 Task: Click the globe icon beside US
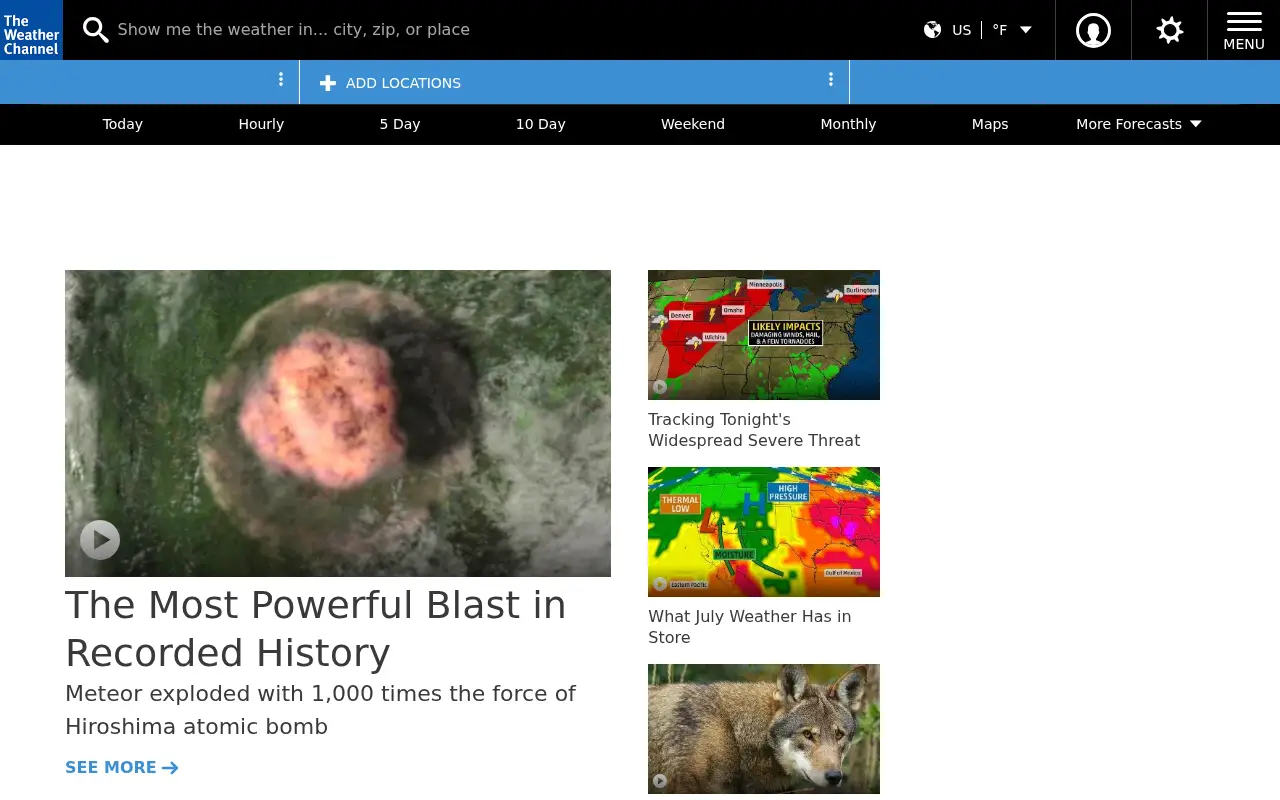932,30
